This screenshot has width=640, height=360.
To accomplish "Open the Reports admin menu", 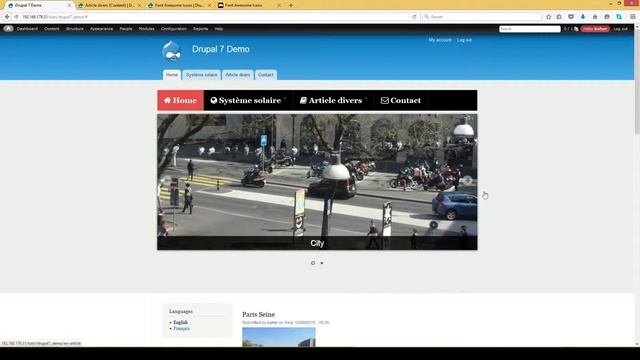I will [x=200, y=29].
